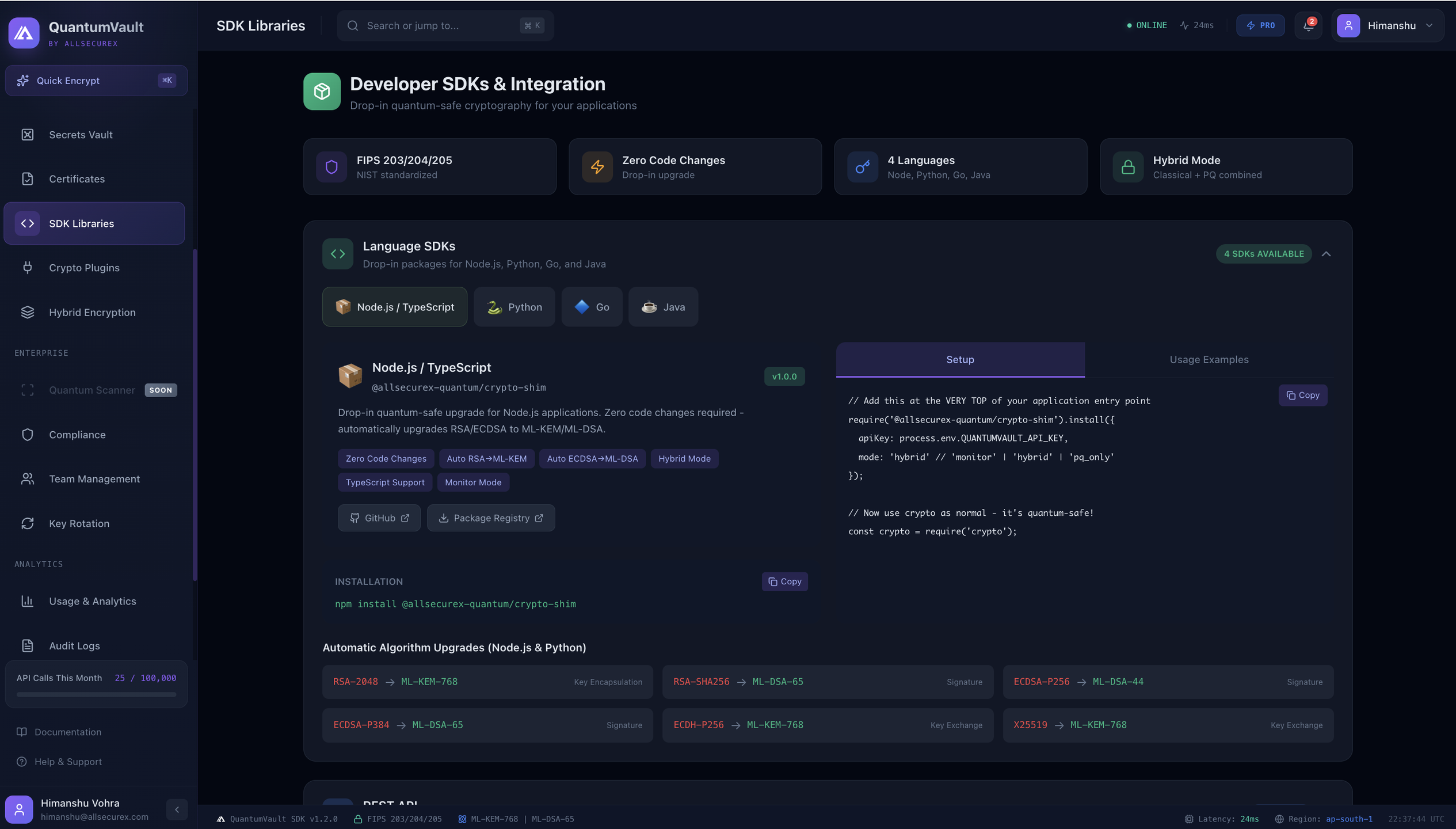
Task: Click the Package Registry link
Action: [491, 518]
